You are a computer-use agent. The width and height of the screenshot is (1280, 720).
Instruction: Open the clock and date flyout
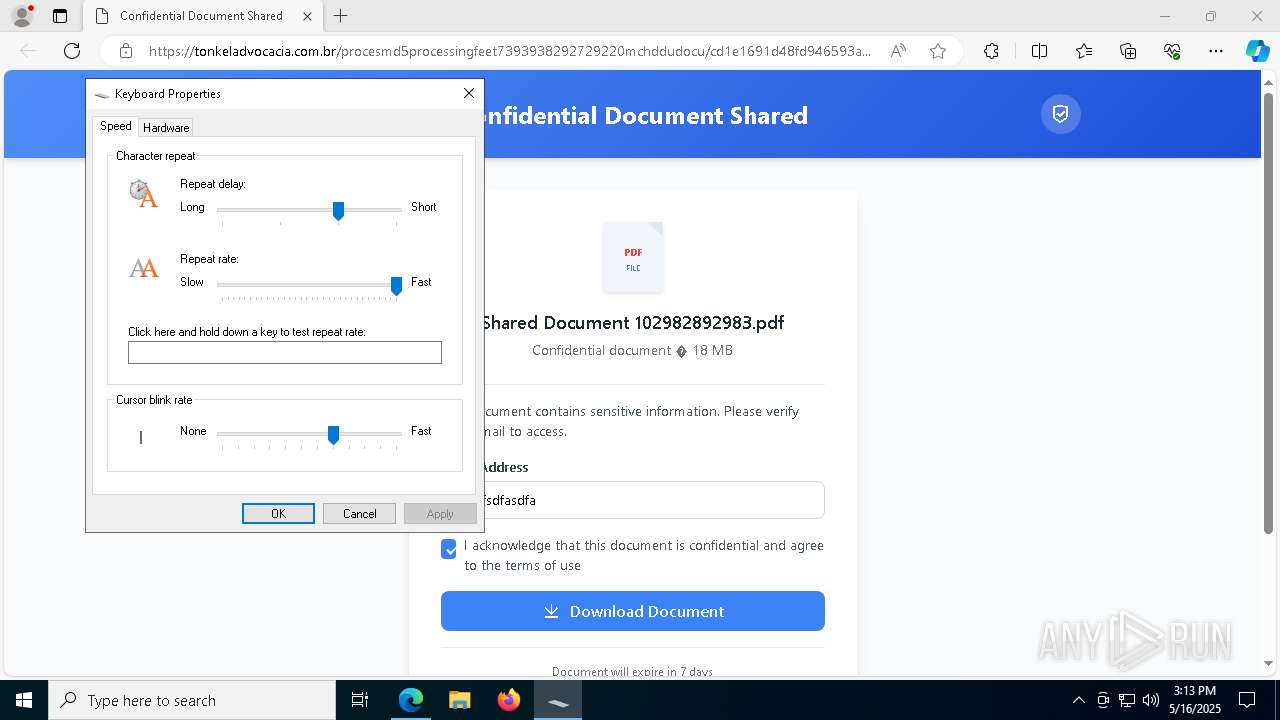[x=1194, y=700]
